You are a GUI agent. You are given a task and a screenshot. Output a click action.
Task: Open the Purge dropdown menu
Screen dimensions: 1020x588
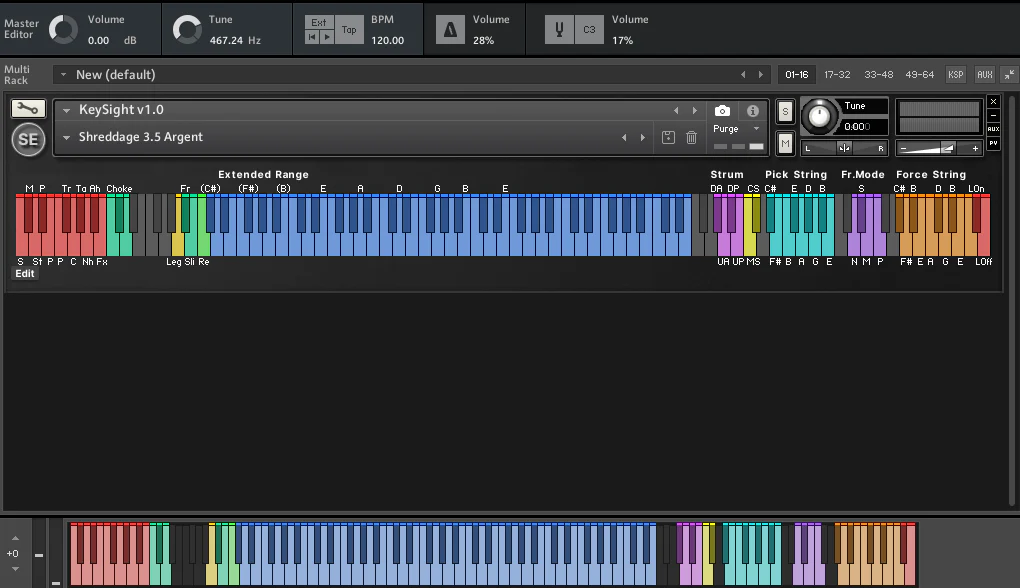(756, 129)
